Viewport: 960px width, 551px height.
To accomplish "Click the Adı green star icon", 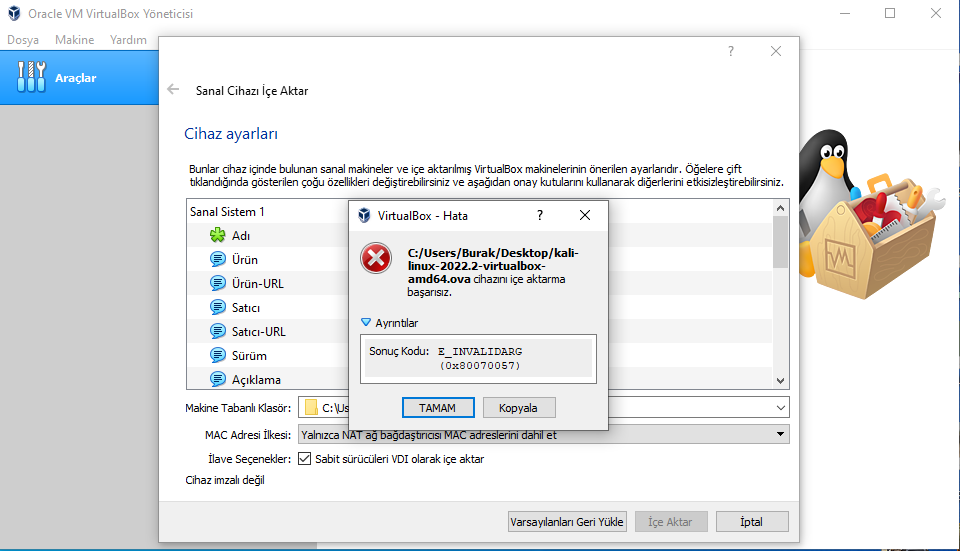I will pyautogui.click(x=217, y=235).
